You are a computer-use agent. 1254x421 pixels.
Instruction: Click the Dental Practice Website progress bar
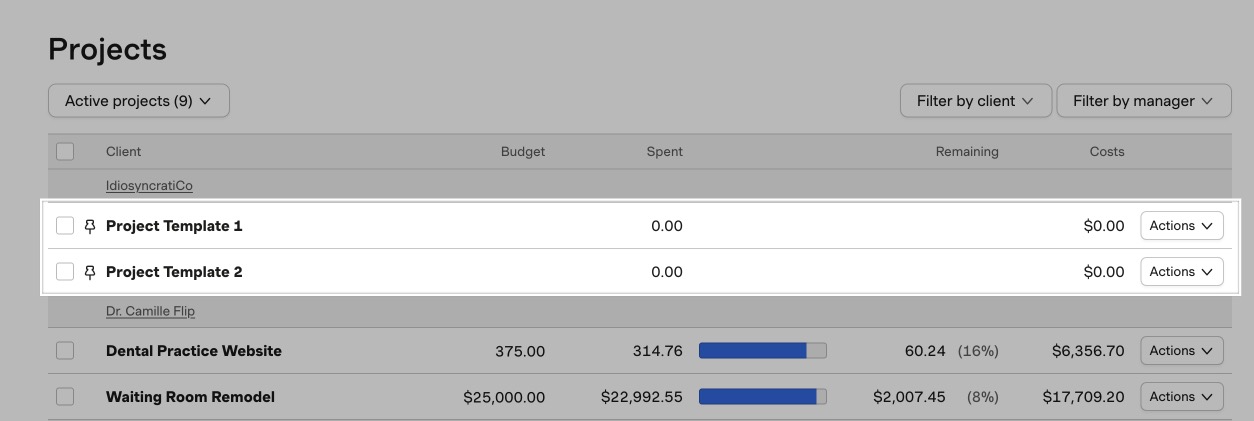tap(762, 351)
